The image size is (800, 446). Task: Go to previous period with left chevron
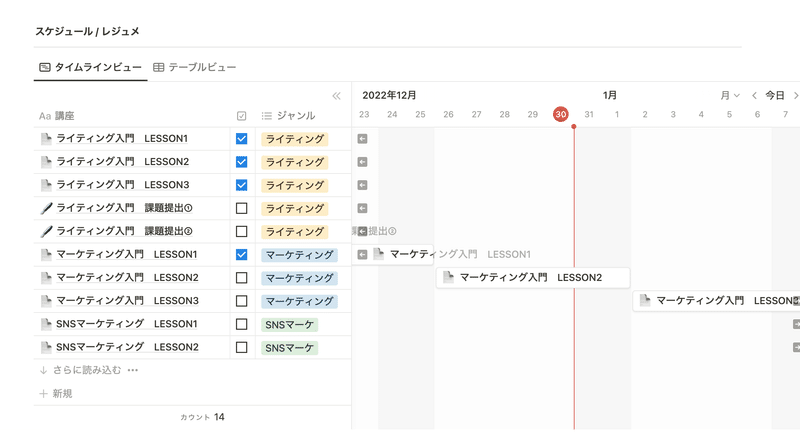[754, 95]
